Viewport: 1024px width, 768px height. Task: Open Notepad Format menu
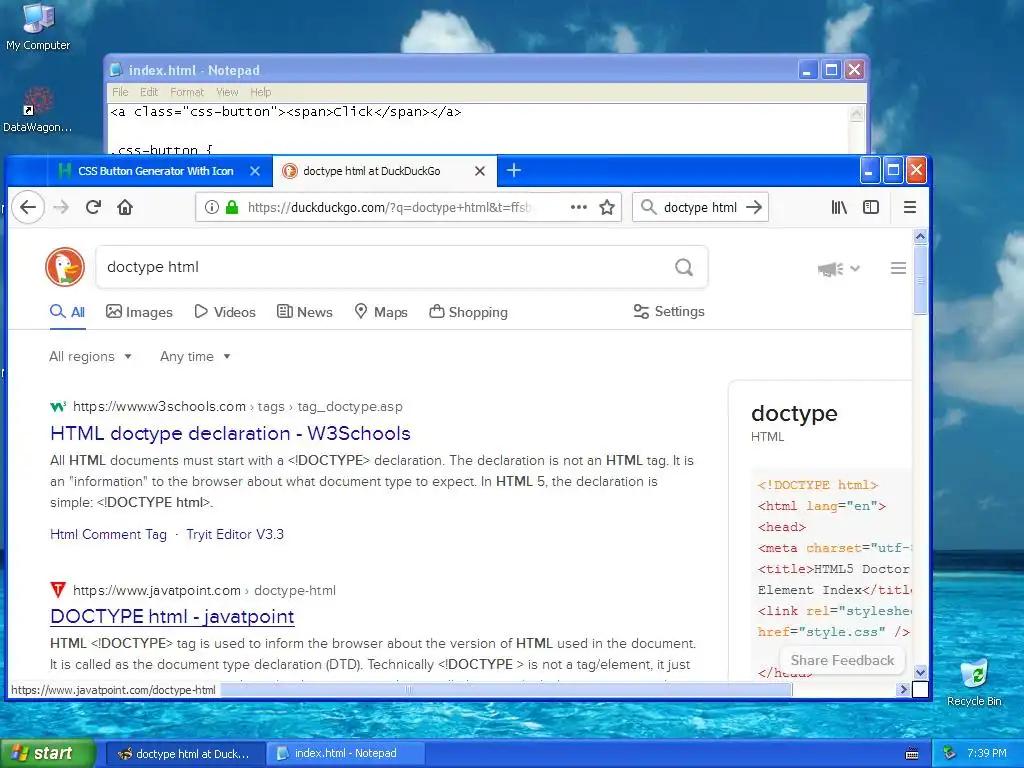pyautogui.click(x=187, y=92)
